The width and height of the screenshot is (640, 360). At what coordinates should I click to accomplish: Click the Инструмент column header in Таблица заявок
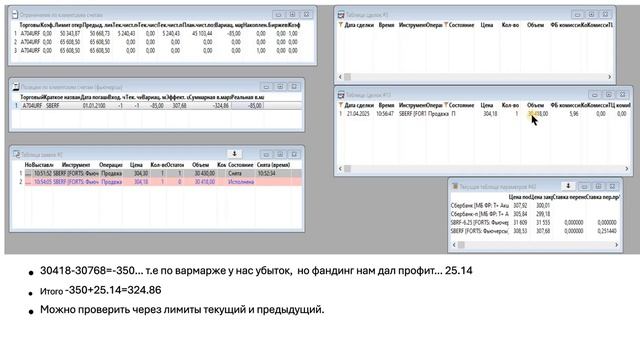click(x=76, y=165)
